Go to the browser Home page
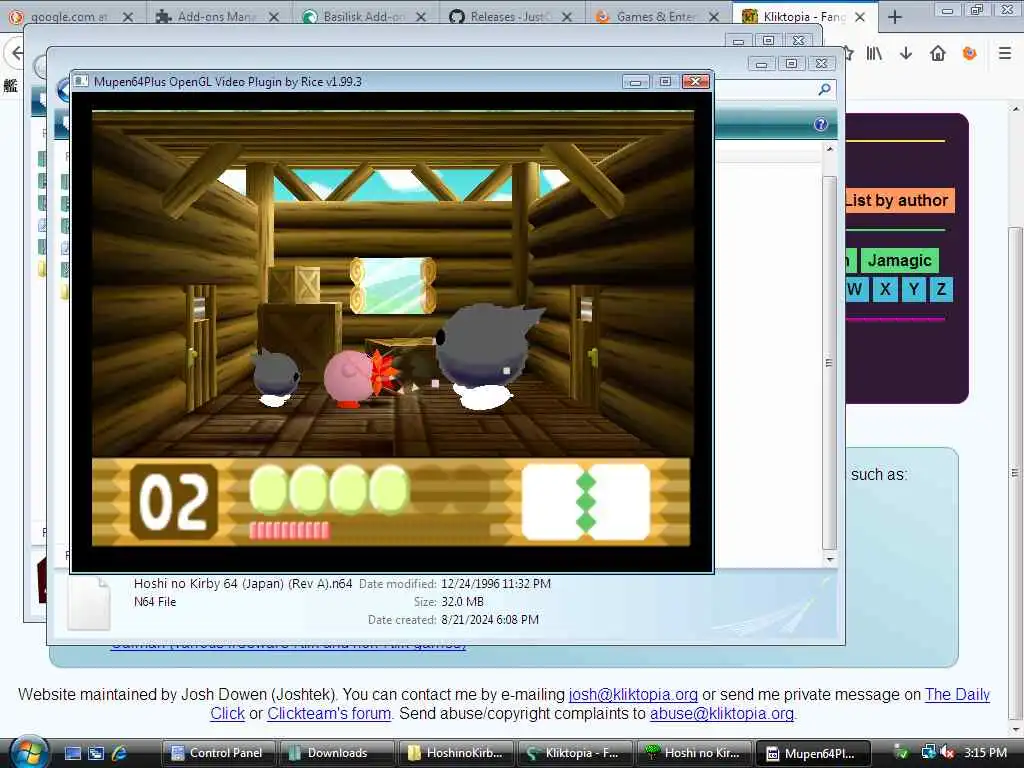The image size is (1024, 768). (x=938, y=54)
